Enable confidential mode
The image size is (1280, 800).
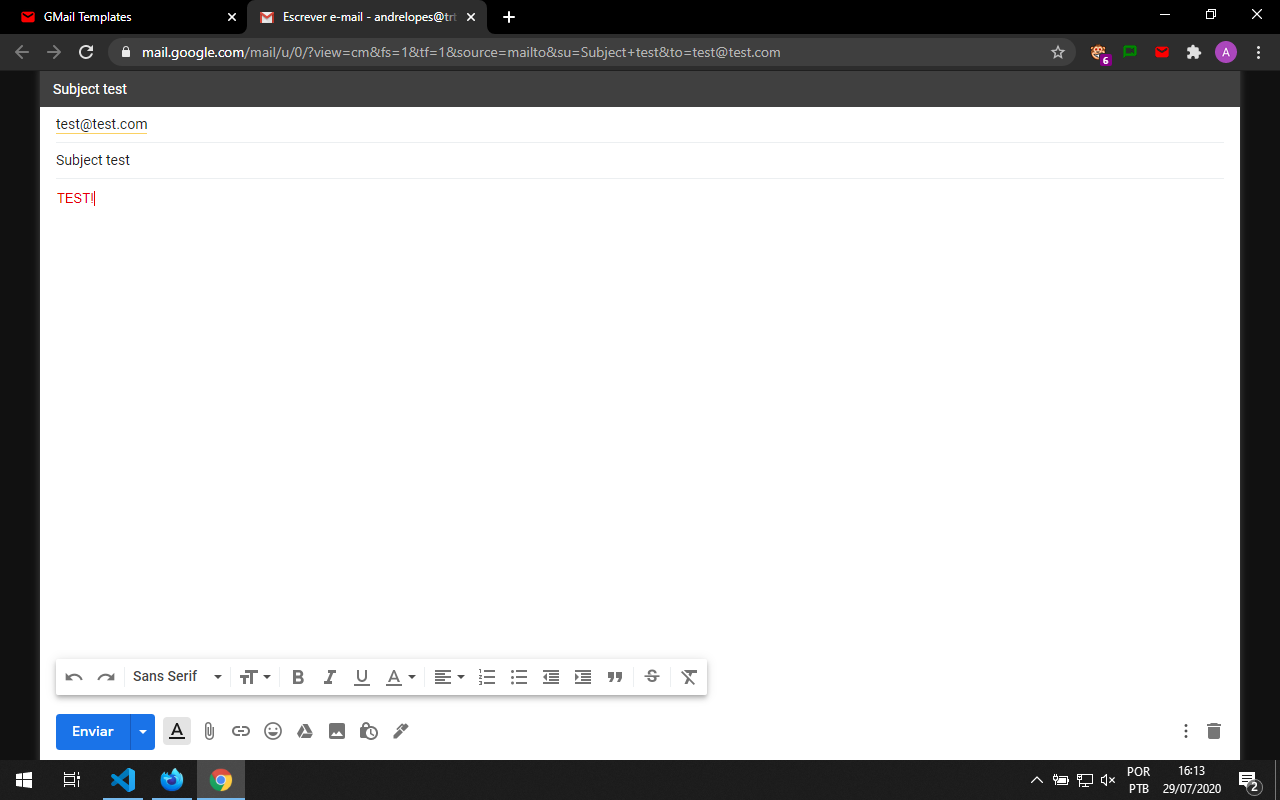pyautogui.click(x=368, y=731)
